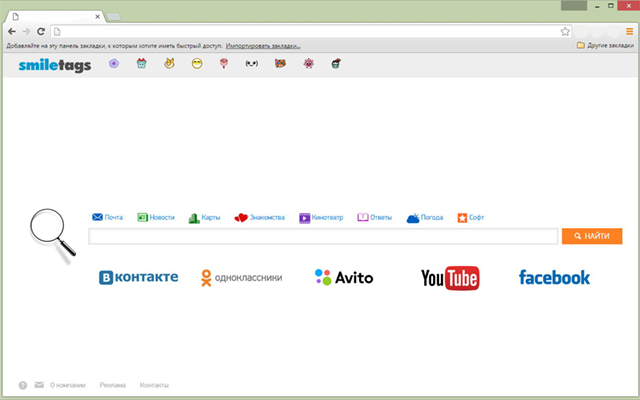Open the Другие закладки folder

pyautogui.click(x=605, y=45)
